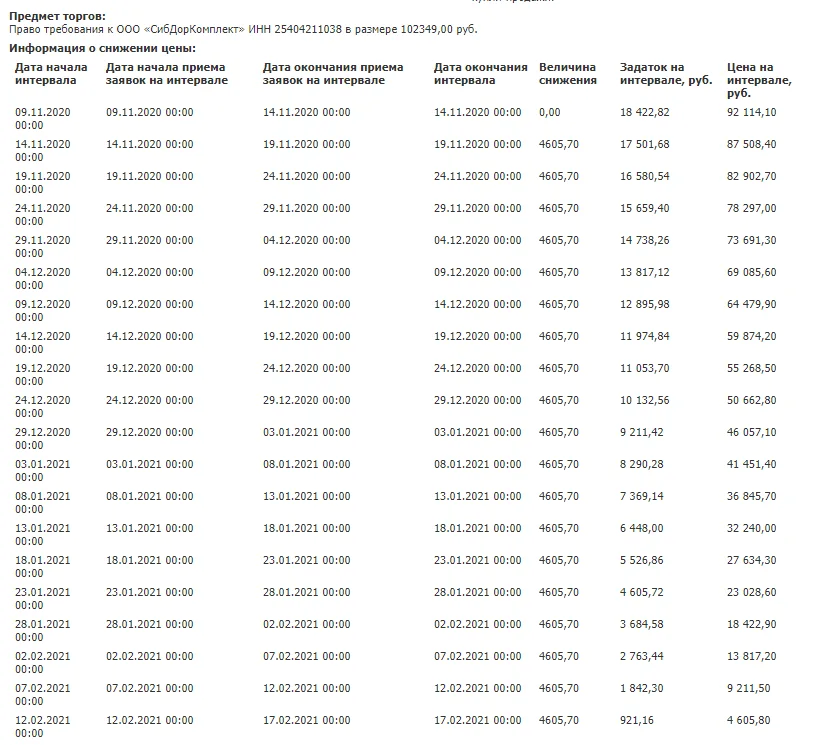The width and height of the screenshot is (820, 745).
Task: Click 'Дата окончания интервала' column header
Action: 481,74
